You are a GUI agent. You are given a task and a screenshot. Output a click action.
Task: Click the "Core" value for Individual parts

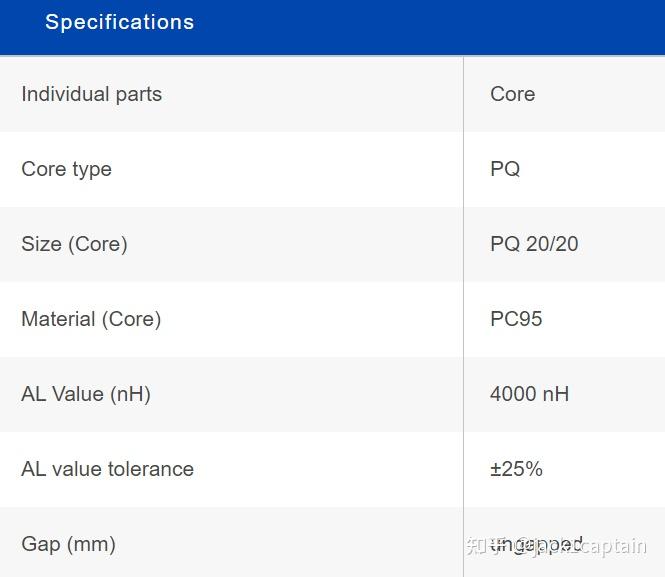point(512,94)
